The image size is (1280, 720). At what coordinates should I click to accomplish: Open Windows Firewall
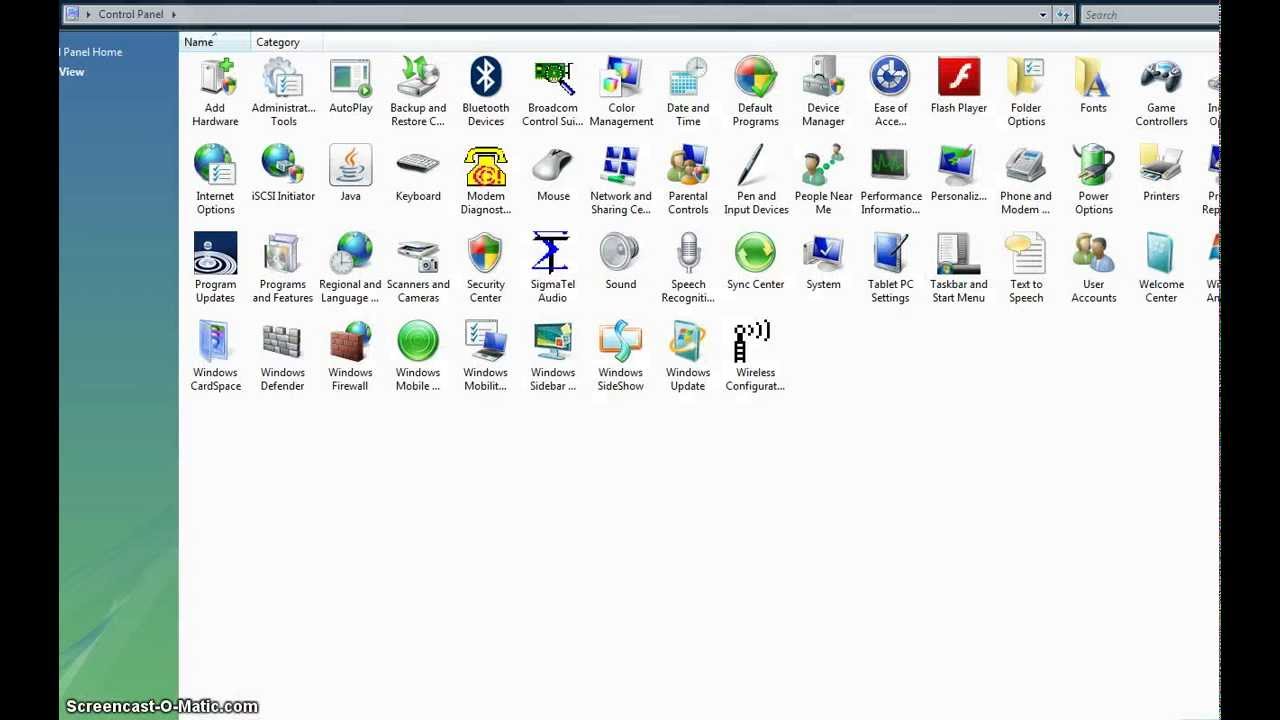(350, 356)
